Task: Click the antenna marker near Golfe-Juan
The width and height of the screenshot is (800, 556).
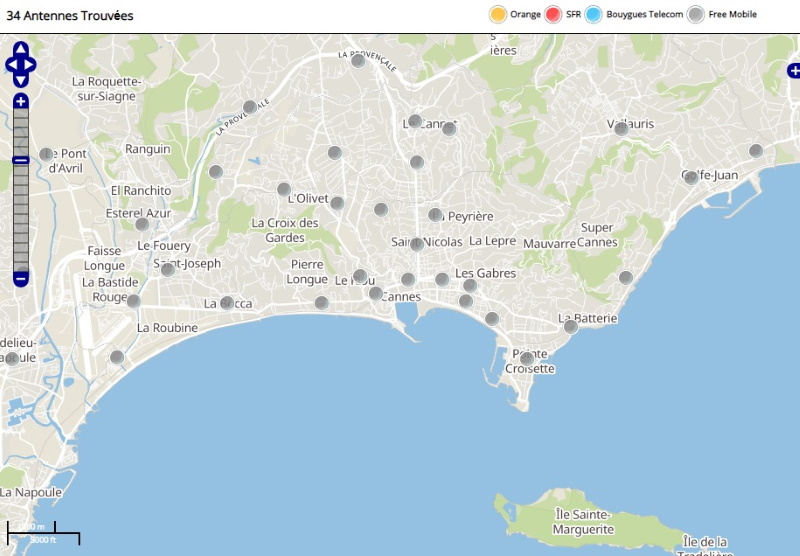Action: click(691, 178)
